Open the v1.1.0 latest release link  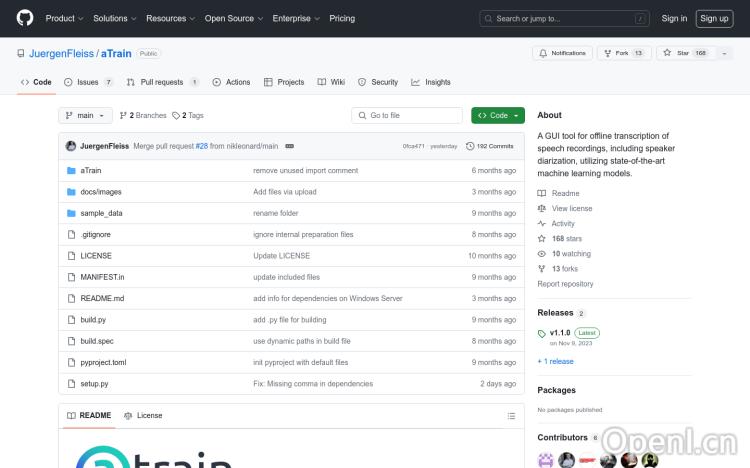(560, 332)
